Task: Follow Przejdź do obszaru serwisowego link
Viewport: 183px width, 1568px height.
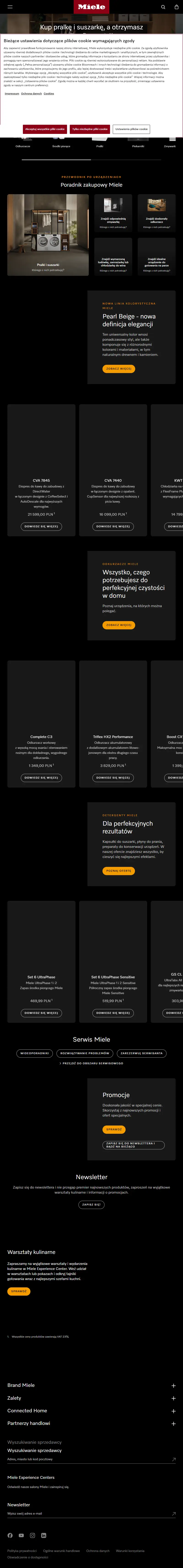Action: point(91,1063)
